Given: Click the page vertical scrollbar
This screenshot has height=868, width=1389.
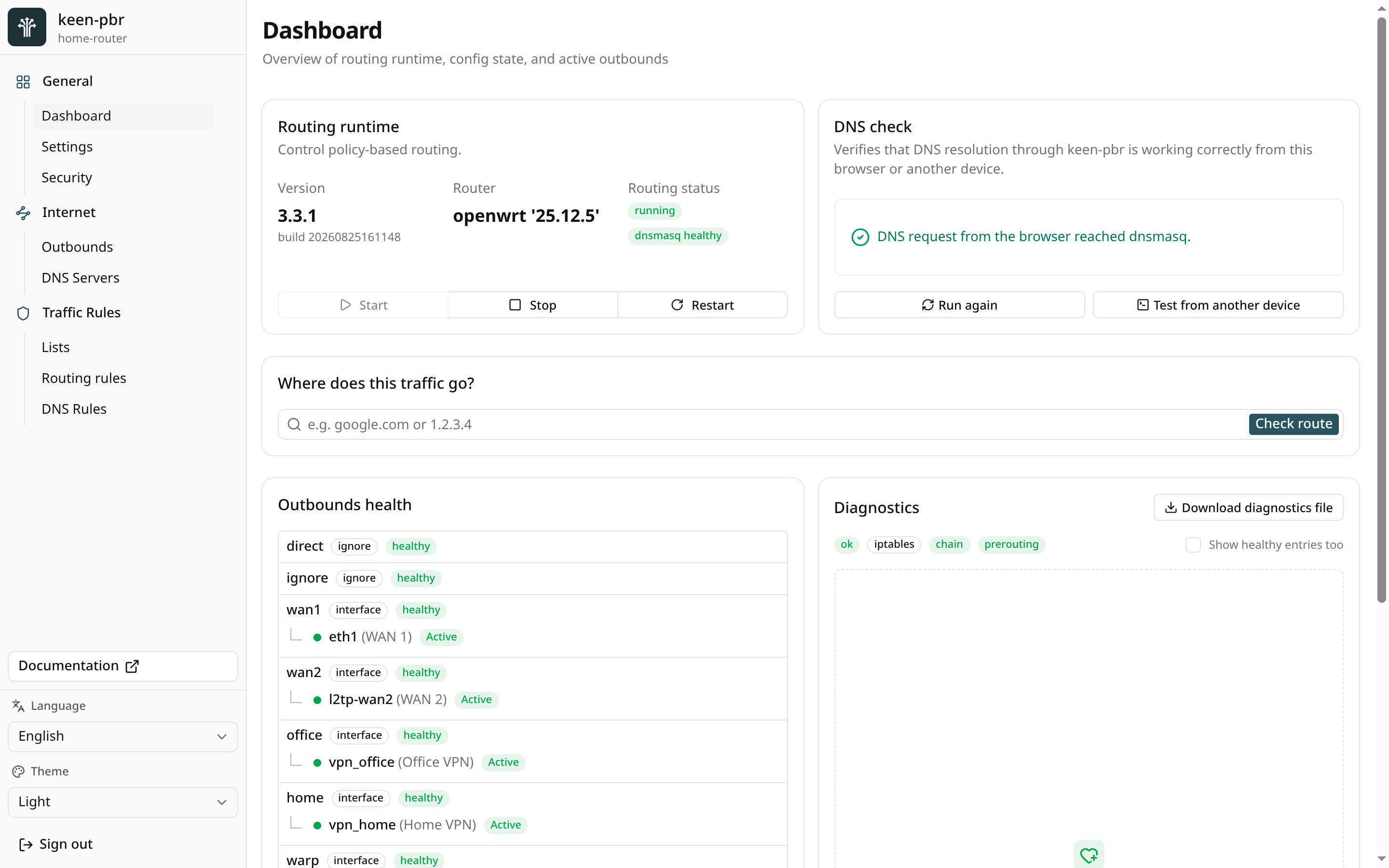Looking at the screenshot, I should pos(1382,310).
